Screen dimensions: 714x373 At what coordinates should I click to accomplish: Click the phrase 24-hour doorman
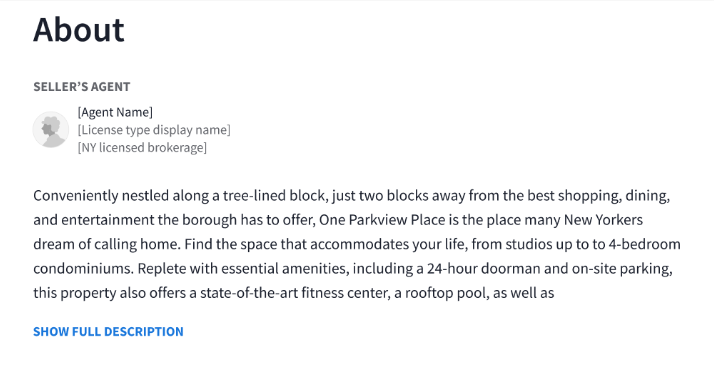[484, 269]
